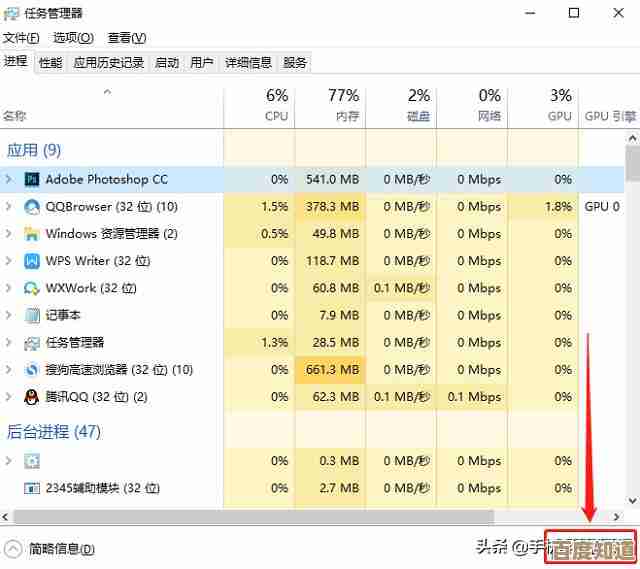Image resolution: width=640 pixels, height=569 pixels.
Task: Click the QQBrowser process icon
Action: (x=31, y=207)
